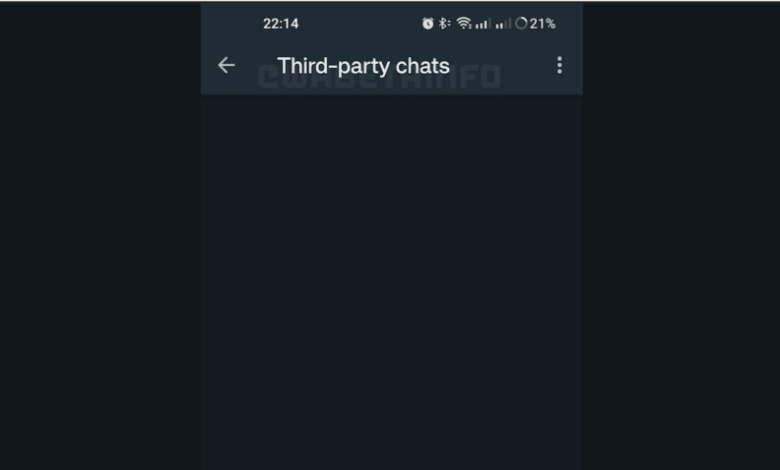
Task: Tap the second SIM signal bars
Action: 503,23
